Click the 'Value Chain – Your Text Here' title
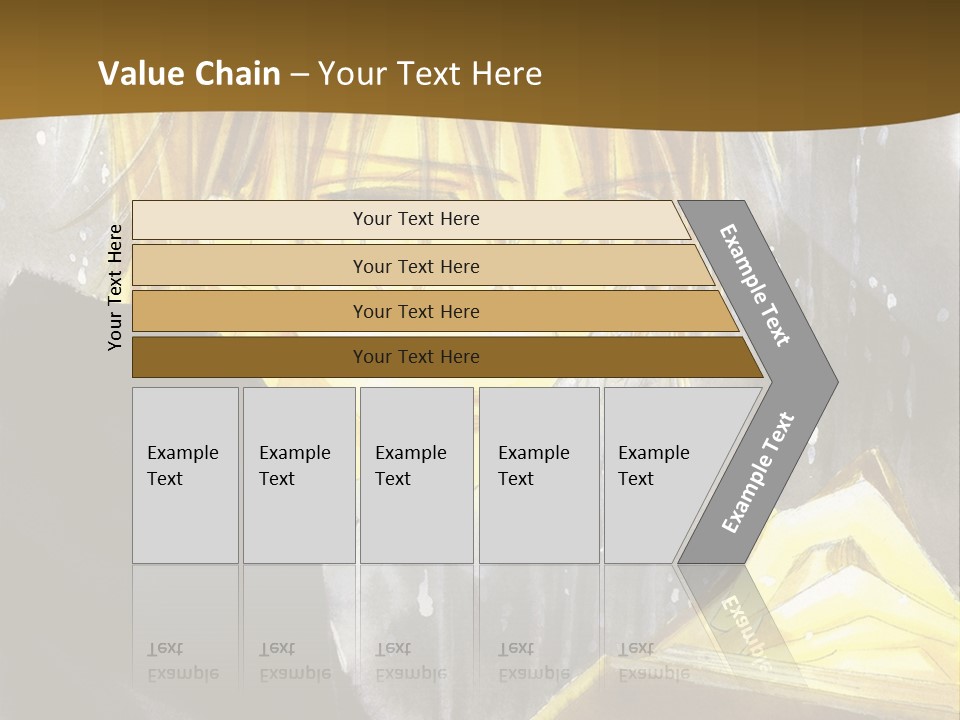960x720 pixels. point(320,73)
